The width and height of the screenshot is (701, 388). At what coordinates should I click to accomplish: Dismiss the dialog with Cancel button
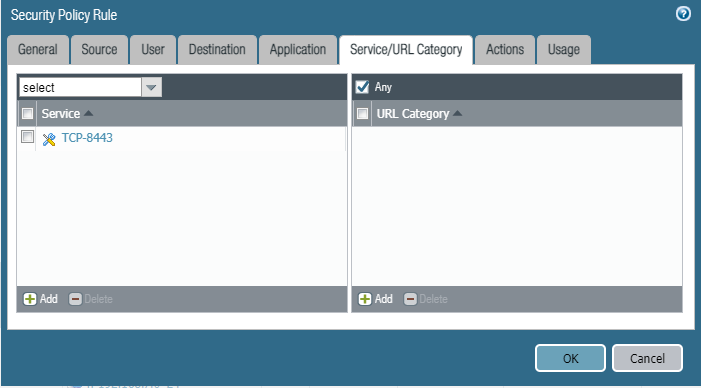(647, 358)
